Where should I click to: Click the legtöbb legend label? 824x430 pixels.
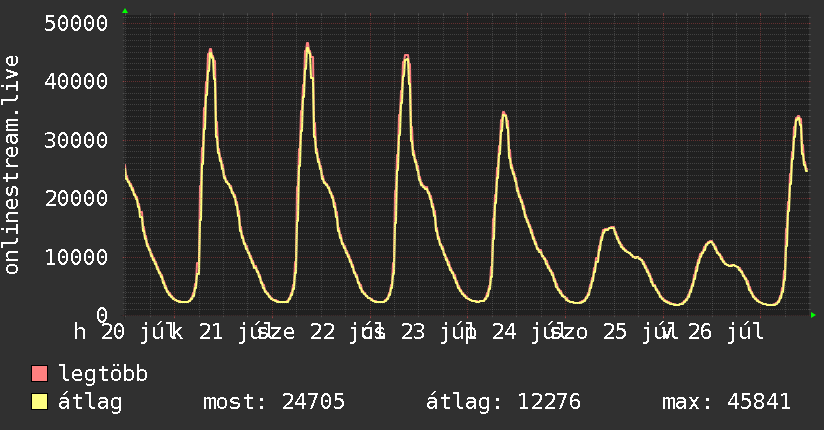(103, 374)
